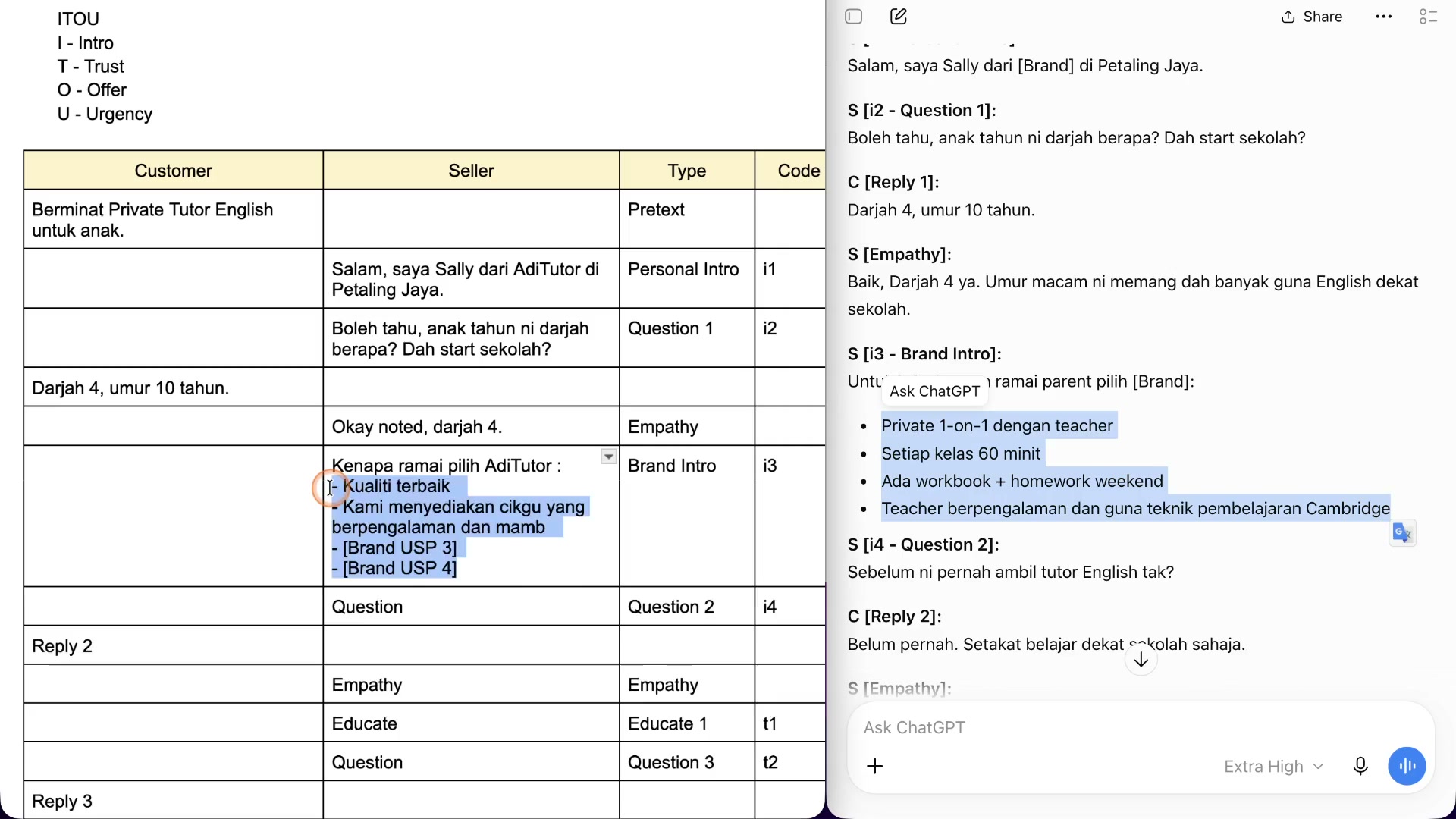Image resolution: width=1456 pixels, height=819 pixels.
Task: Click the 'Okay noted, darjah 4.' cell
Action: click(472, 426)
